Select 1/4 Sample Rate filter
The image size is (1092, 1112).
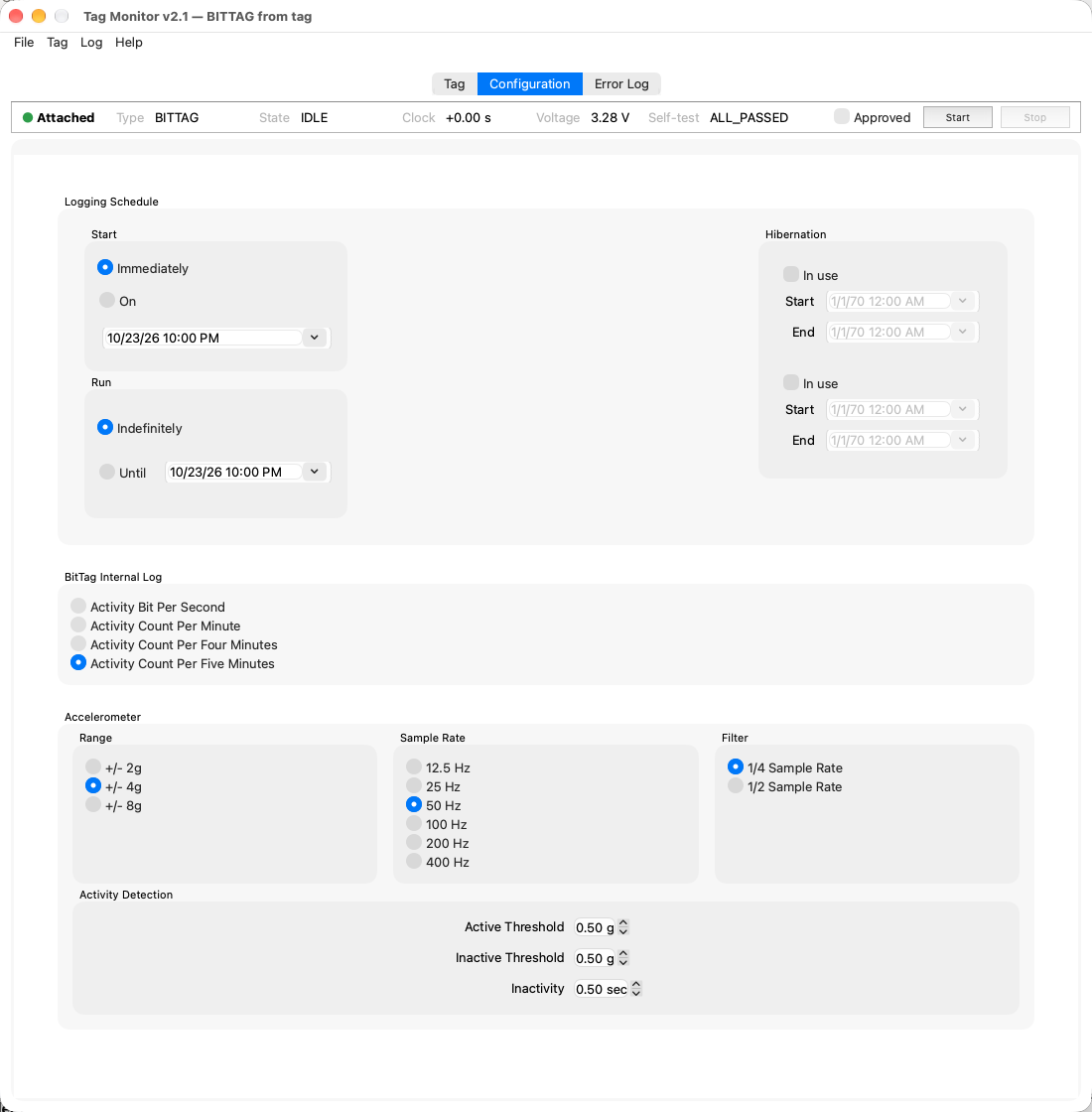click(x=736, y=766)
